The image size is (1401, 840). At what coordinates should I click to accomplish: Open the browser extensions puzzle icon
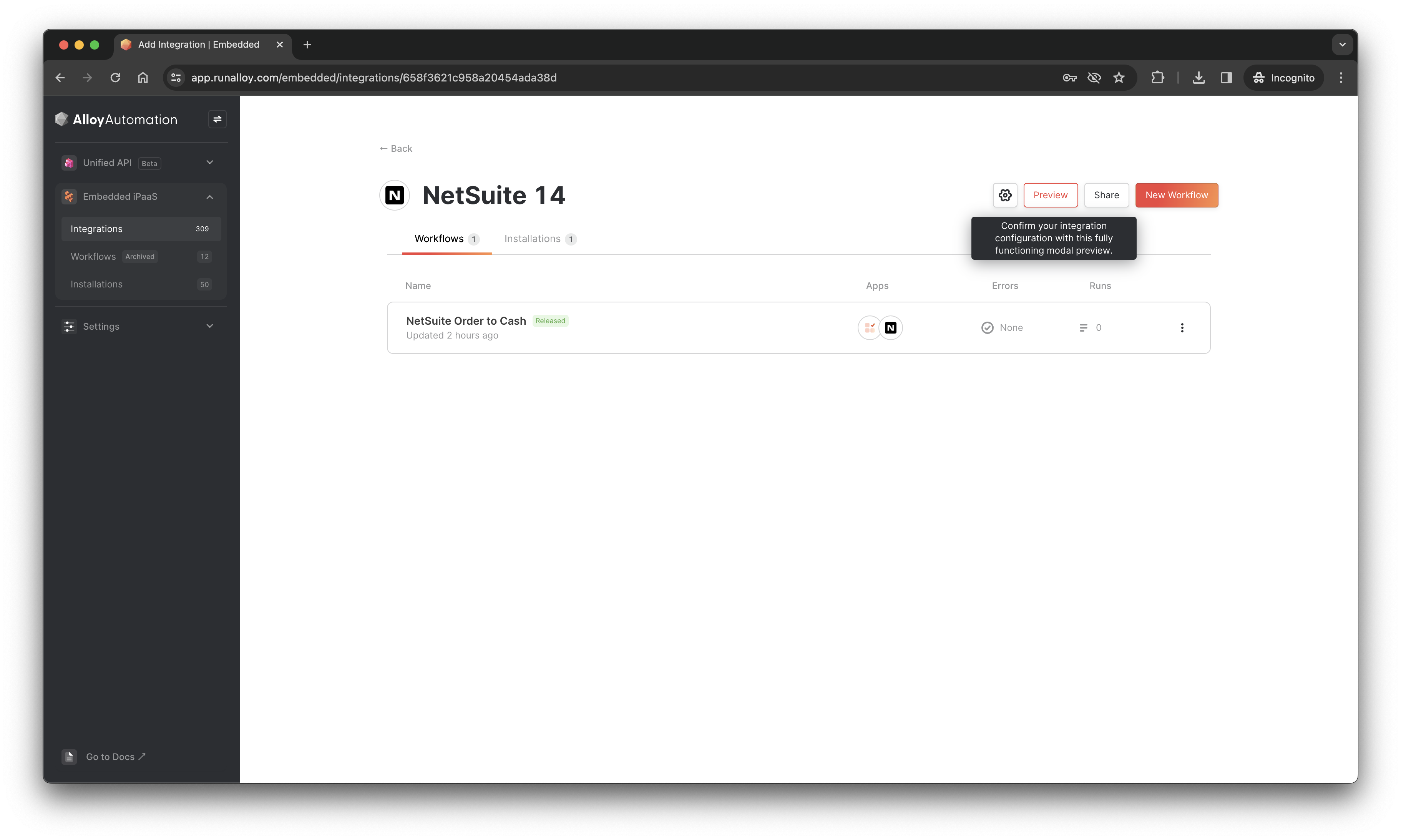[x=1158, y=78]
